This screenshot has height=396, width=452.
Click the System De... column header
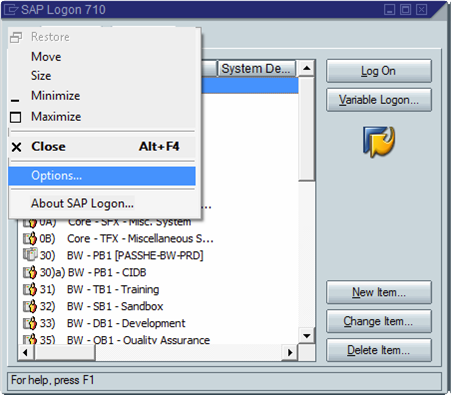256,69
